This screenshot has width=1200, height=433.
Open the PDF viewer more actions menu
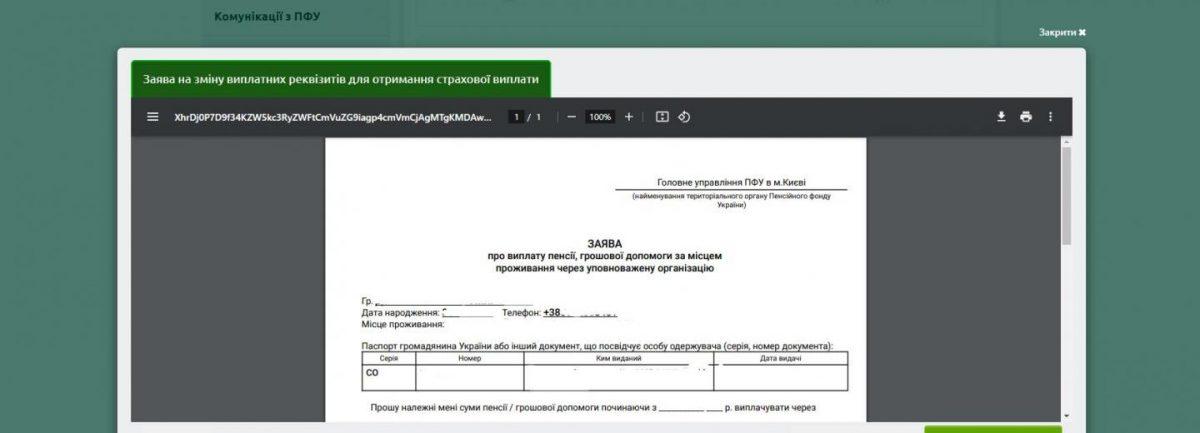pos(1050,117)
